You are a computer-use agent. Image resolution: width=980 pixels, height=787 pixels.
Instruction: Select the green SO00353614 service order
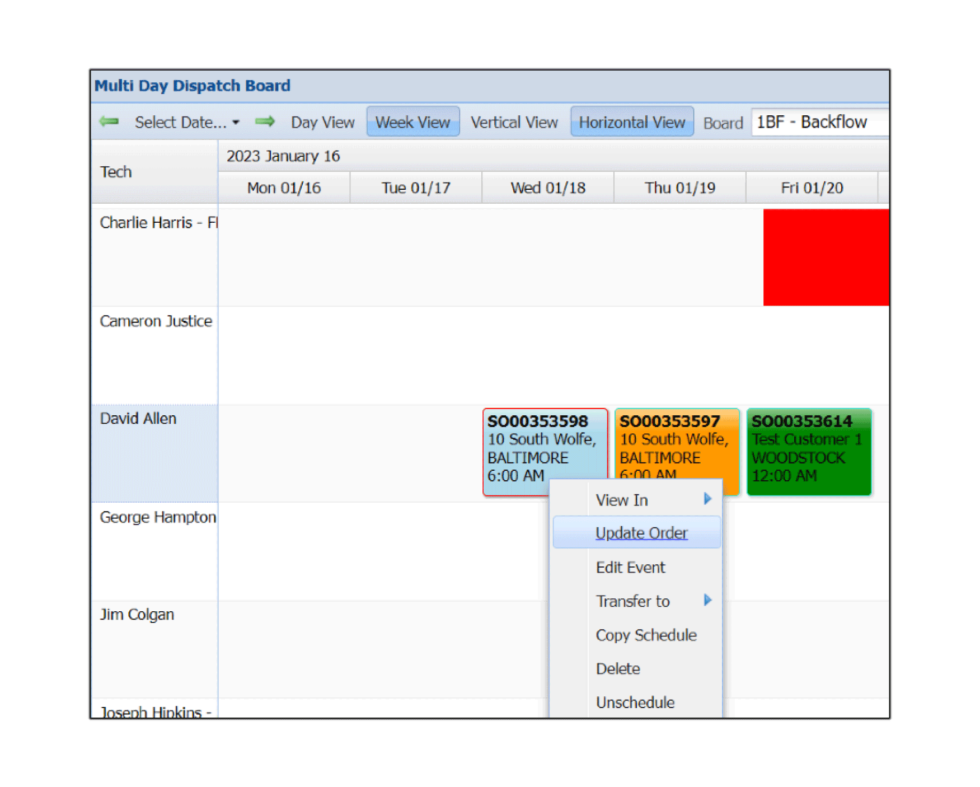pyautogui.click(x=809, y=450)
